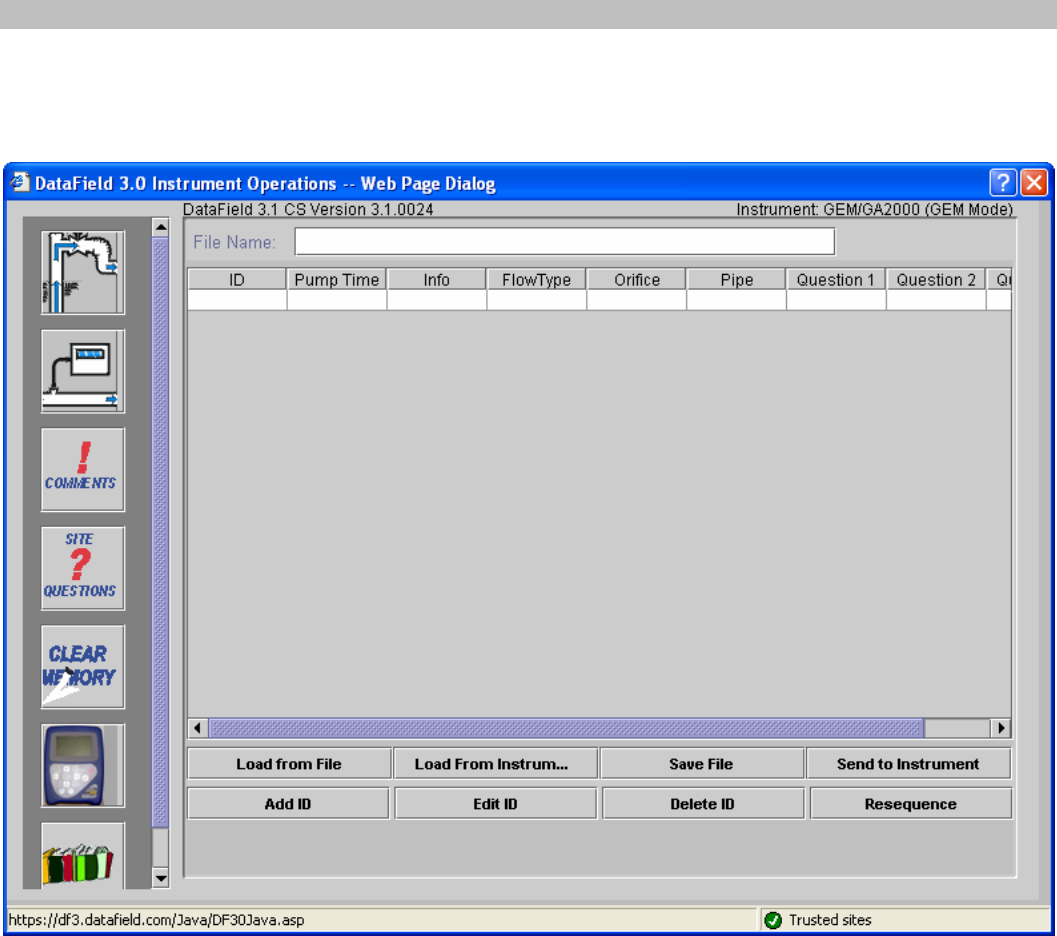Click 'DataField 3.1 CS Version 3.1.0024' text
Image resolution: width=1057 pixels, height=936 pixels.
point(308,210)
